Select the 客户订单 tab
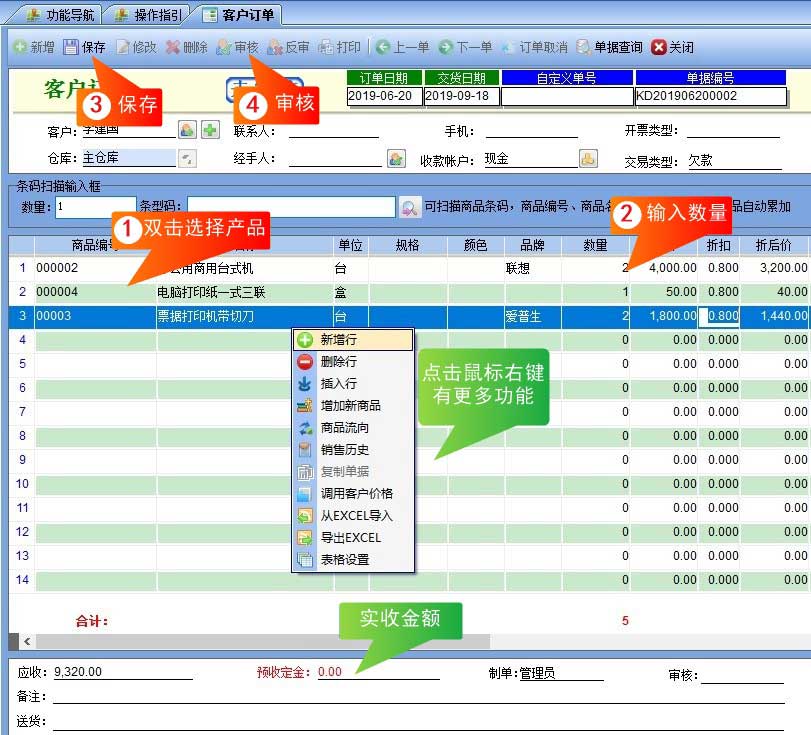Screen dimensions: 811x735 (238, 14)
